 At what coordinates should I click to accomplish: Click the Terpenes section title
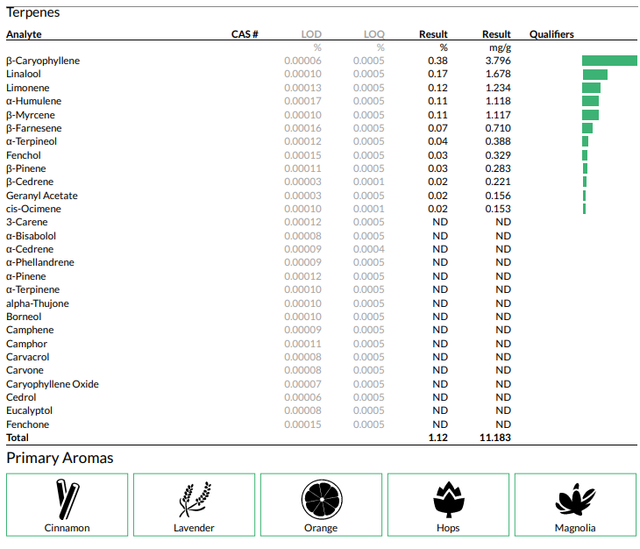pyautogui.click(x=33, y=12)
